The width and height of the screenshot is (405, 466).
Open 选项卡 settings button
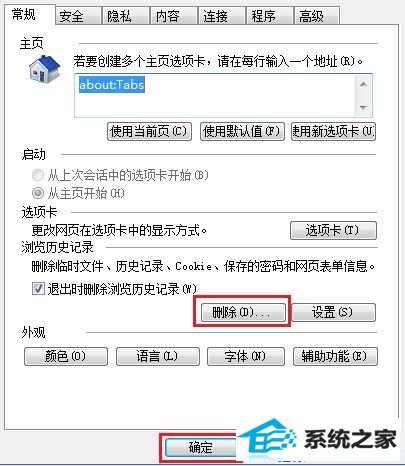tap(333, 230)
